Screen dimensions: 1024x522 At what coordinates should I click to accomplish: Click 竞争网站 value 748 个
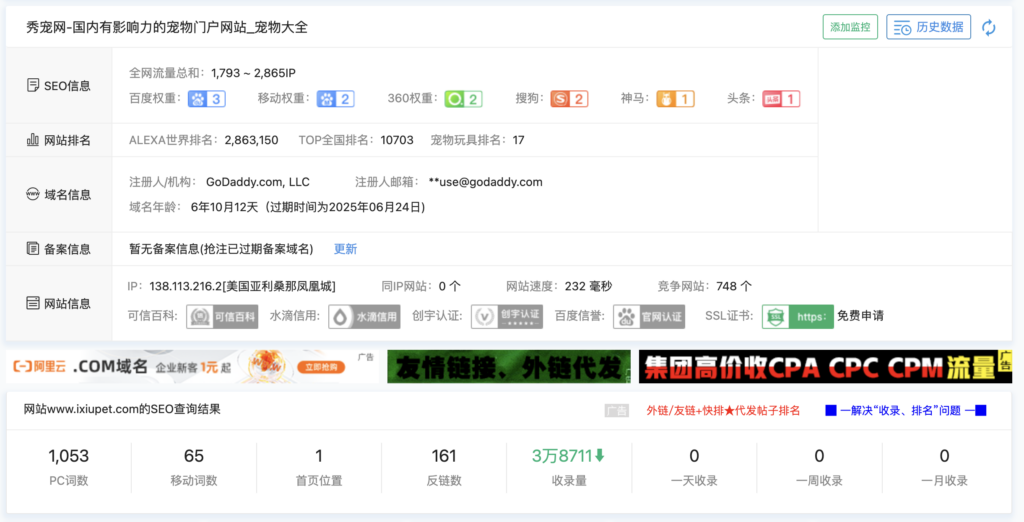tap(734, 286)
